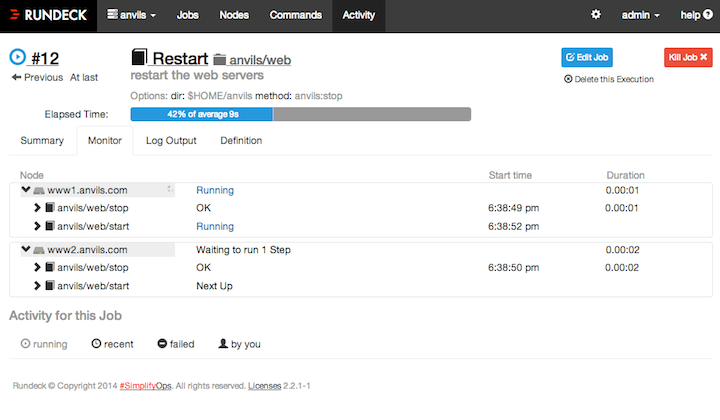Screen dimensions: 720x420
Task: Click the 6:38:52 pm start time
Action: 513,226
